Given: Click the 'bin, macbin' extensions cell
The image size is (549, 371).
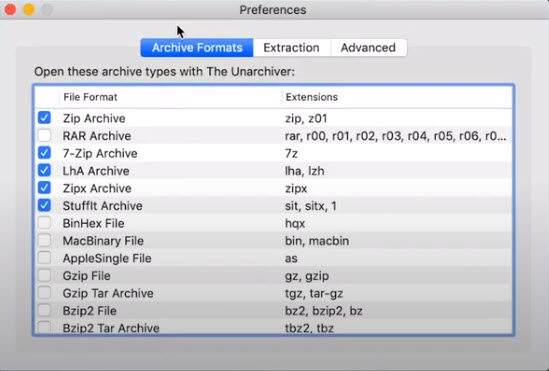Looking at the screenshot, I should click(x=317, y=241).
